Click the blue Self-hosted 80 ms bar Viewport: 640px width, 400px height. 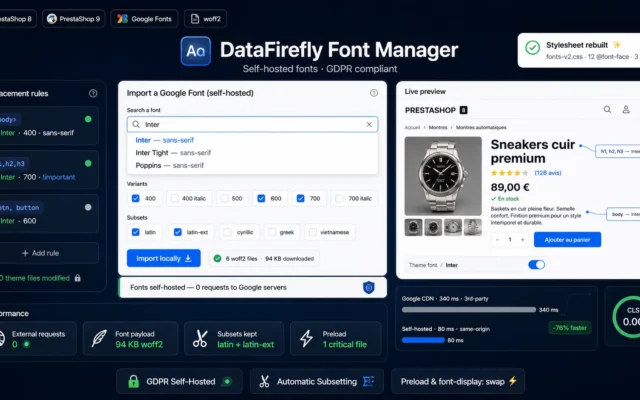pos(423,340)
